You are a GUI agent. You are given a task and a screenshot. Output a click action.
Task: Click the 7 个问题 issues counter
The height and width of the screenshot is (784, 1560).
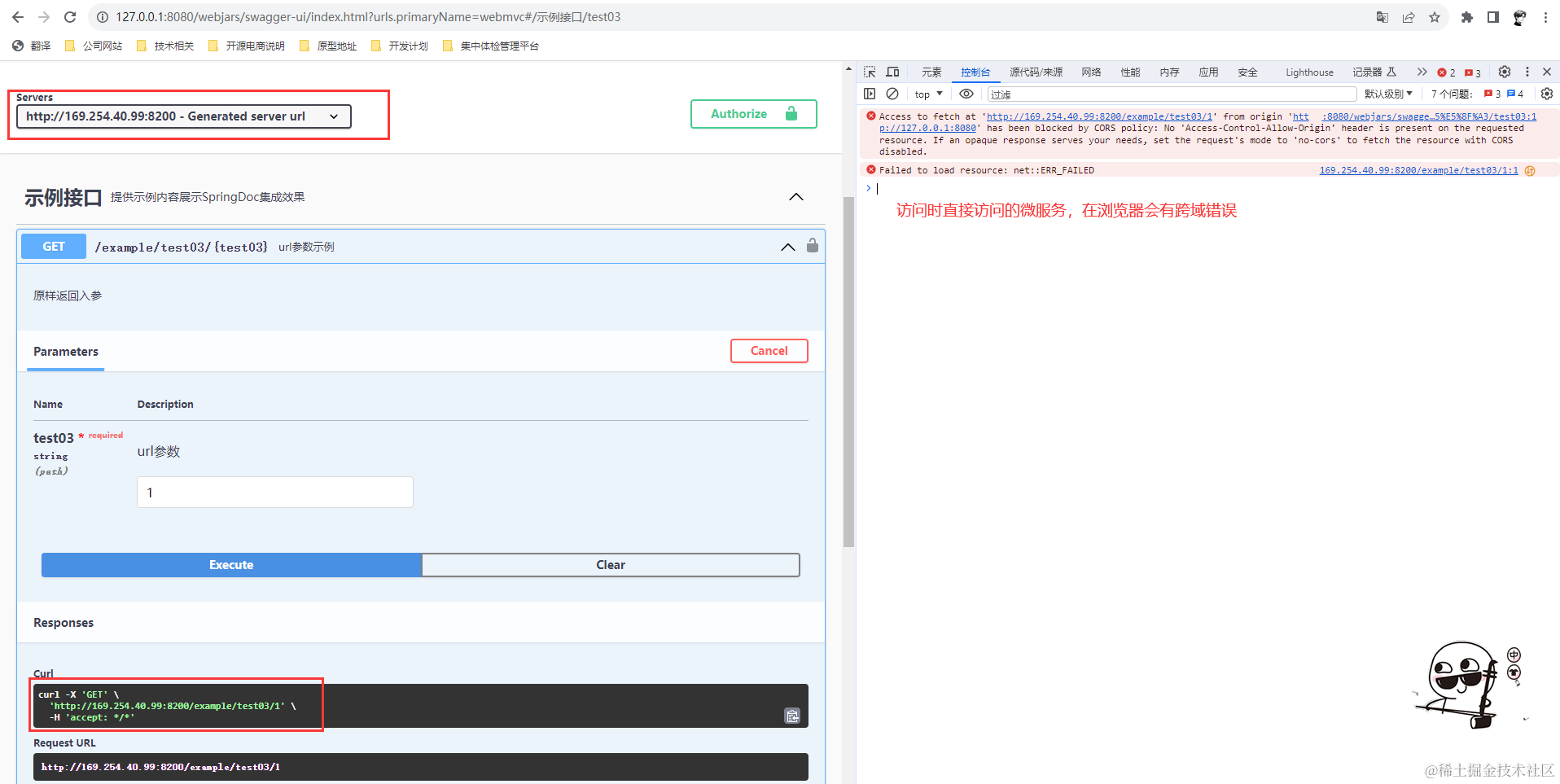pyautogui.click(x=1477, y=94)
